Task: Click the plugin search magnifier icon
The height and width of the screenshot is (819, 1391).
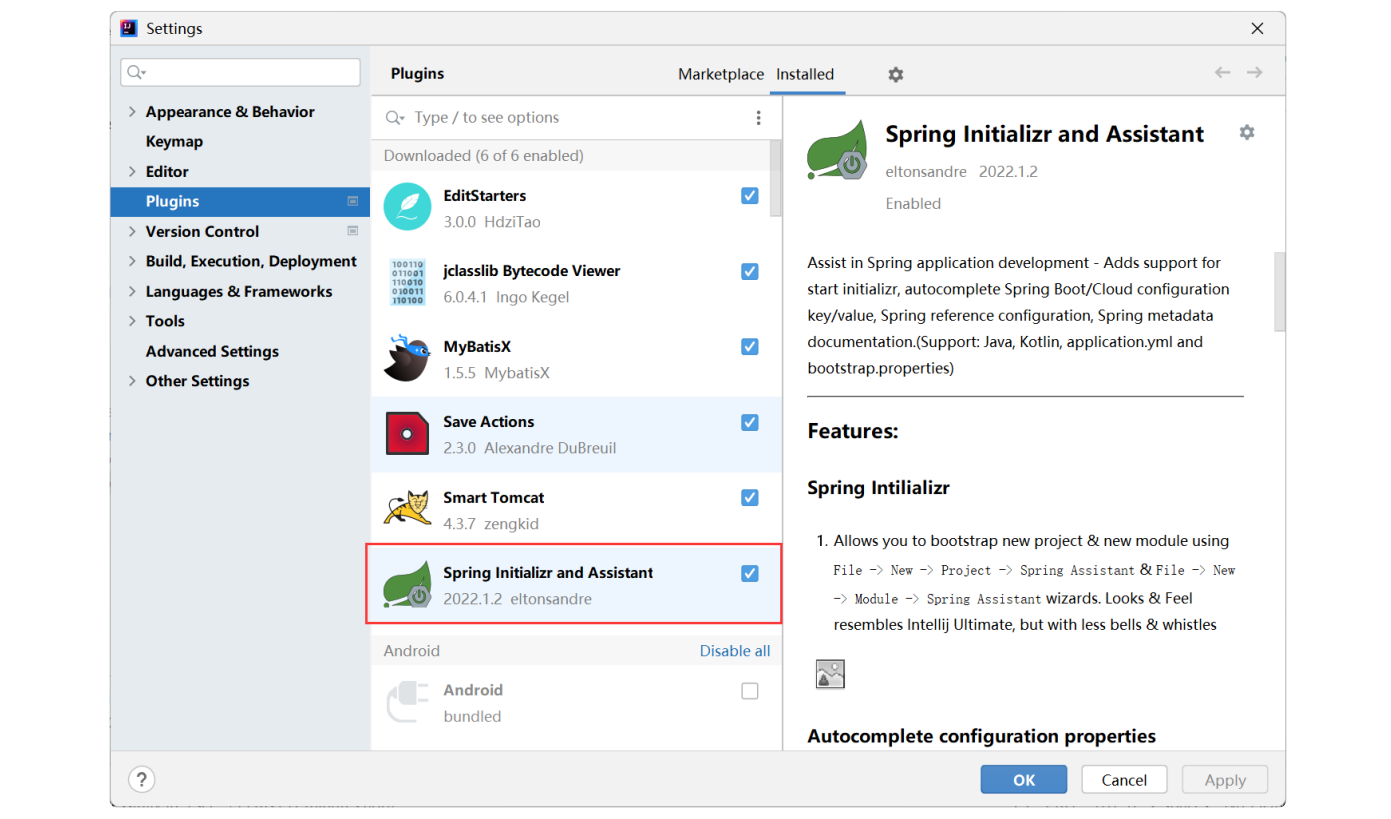Action: (x=395, y=118)
